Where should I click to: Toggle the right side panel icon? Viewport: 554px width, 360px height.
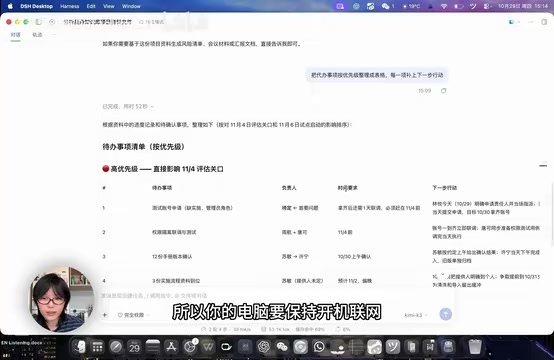pyautogui.click(x=544, y=22)
